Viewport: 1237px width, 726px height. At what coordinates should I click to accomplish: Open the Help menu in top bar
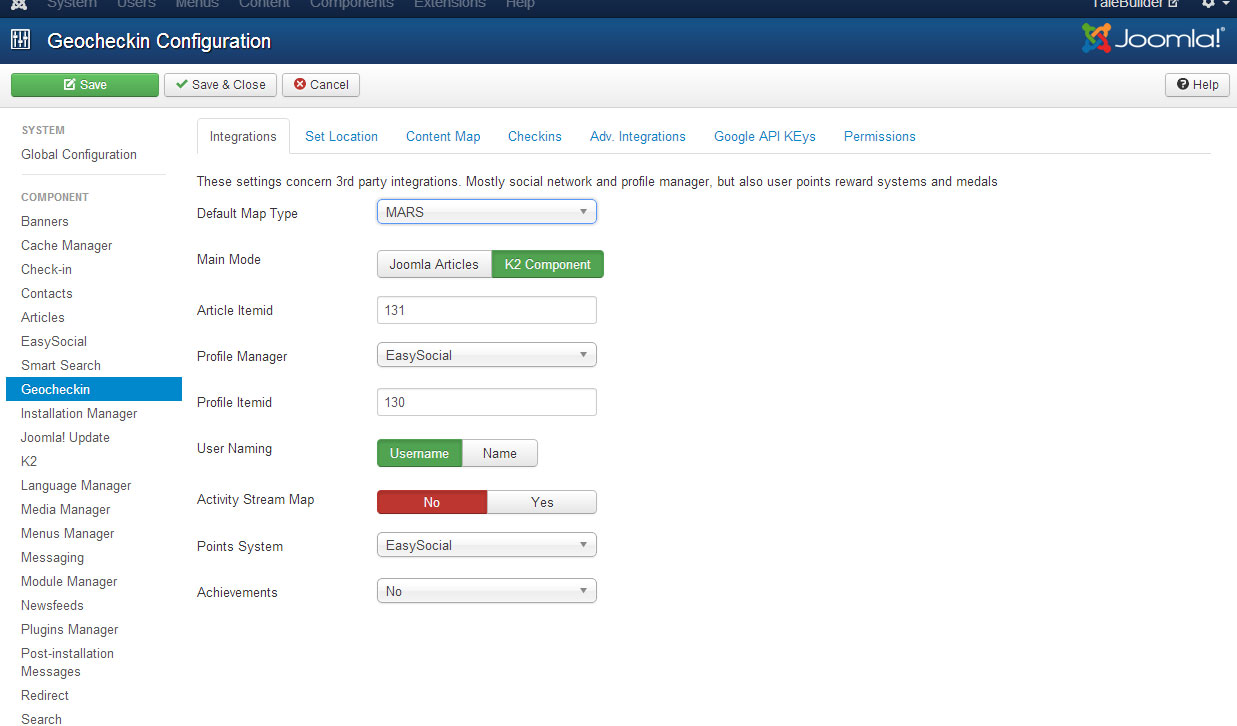coord(520,4)
